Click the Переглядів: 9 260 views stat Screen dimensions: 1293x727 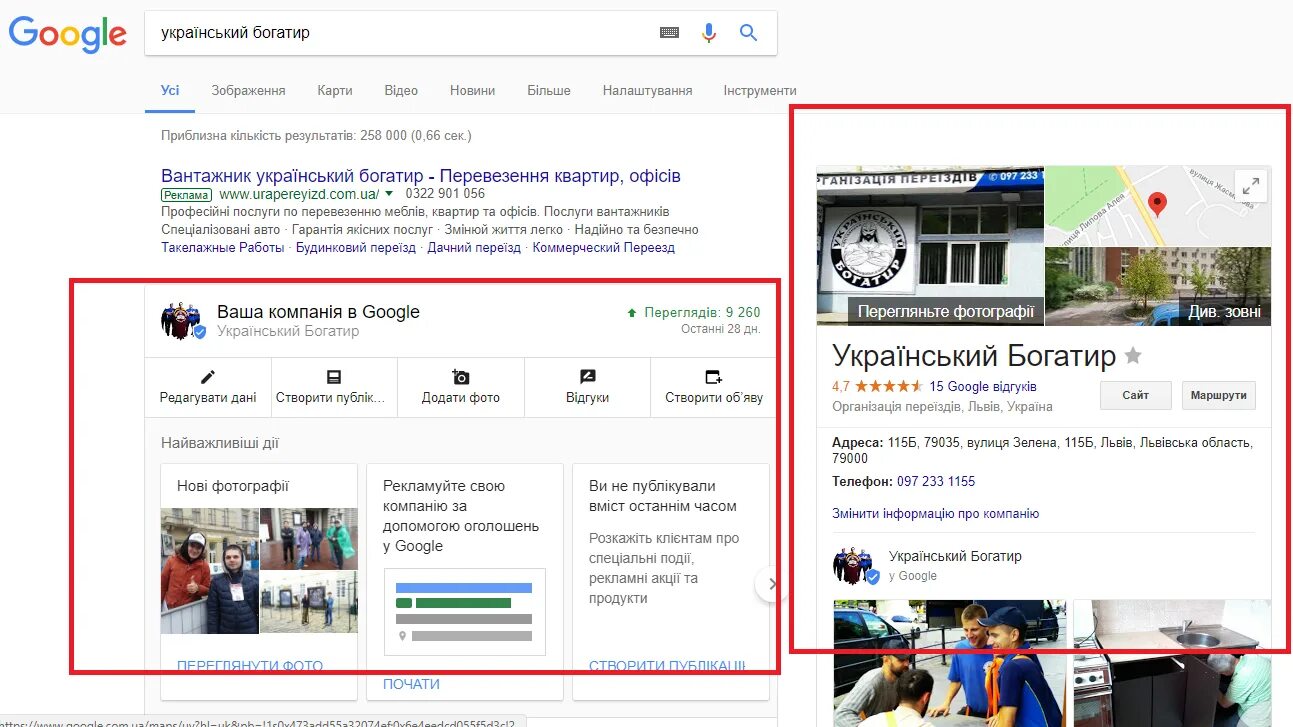click(x=693, y=312)
